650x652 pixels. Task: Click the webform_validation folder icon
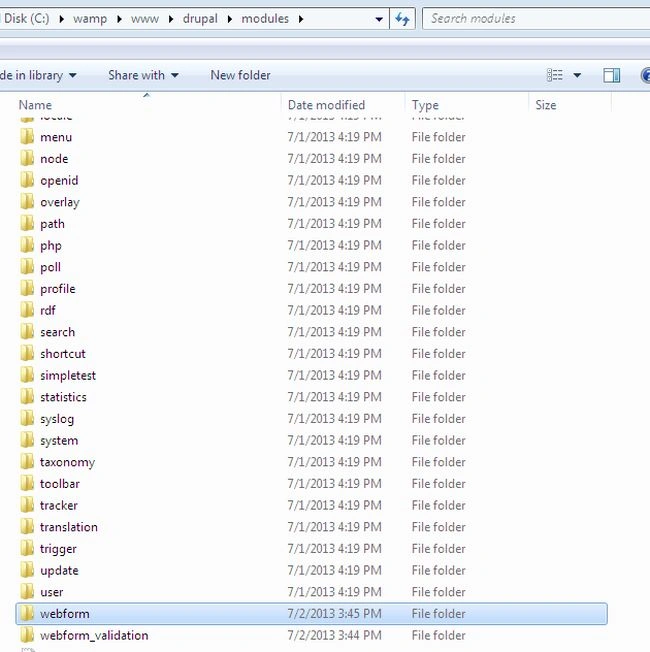[27, 635]
